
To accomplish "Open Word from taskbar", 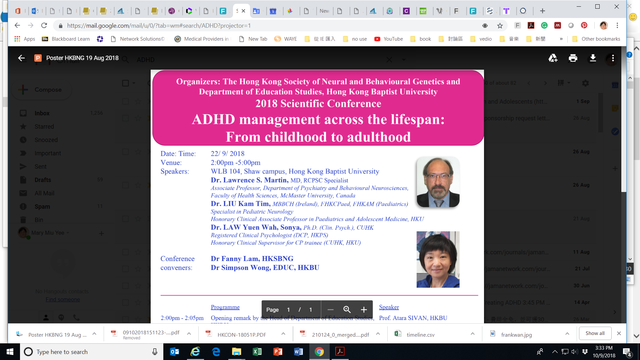I will click(298, 351).
